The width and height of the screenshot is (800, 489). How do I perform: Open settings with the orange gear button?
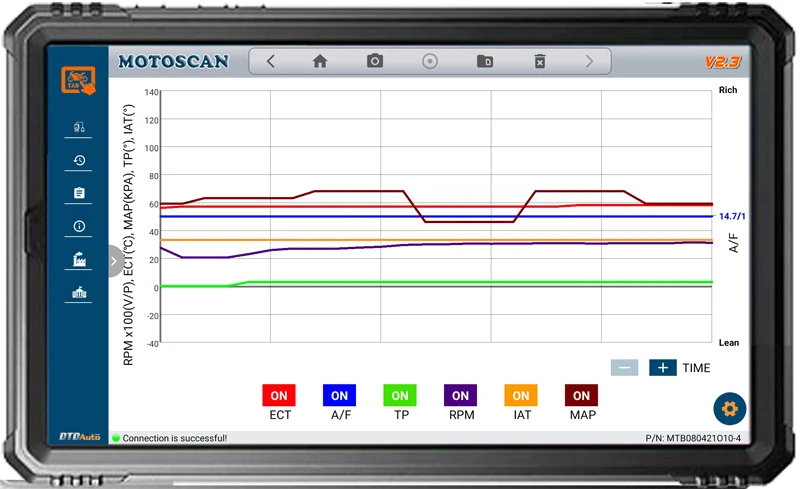(x=730, y=409)
